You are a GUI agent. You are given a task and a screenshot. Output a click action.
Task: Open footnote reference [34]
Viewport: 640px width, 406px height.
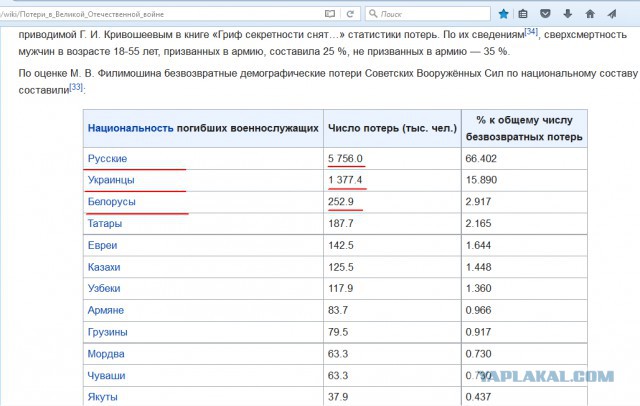531,31
